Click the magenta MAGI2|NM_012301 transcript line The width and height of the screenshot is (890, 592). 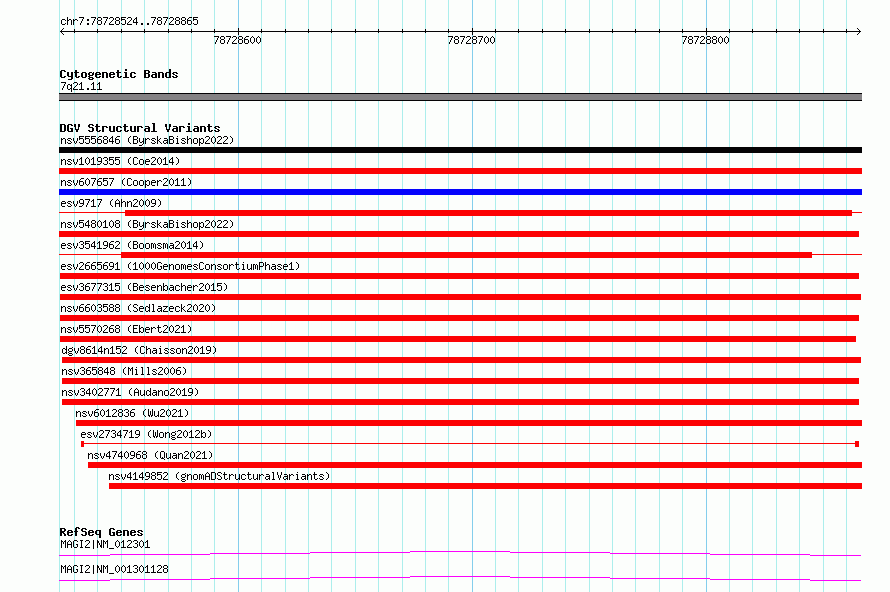pos(460,553)
